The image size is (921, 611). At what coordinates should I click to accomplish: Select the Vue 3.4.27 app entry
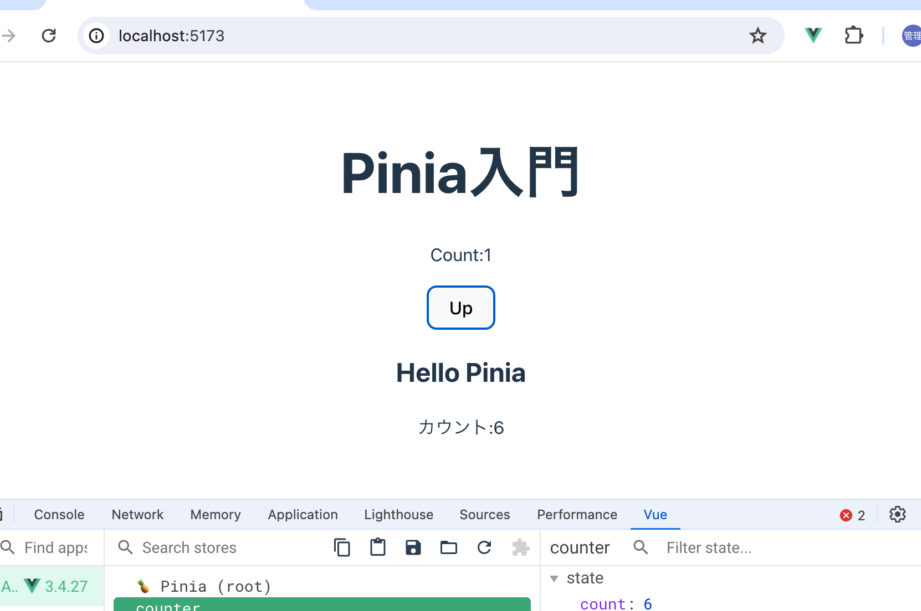click(x=52, y=586)
